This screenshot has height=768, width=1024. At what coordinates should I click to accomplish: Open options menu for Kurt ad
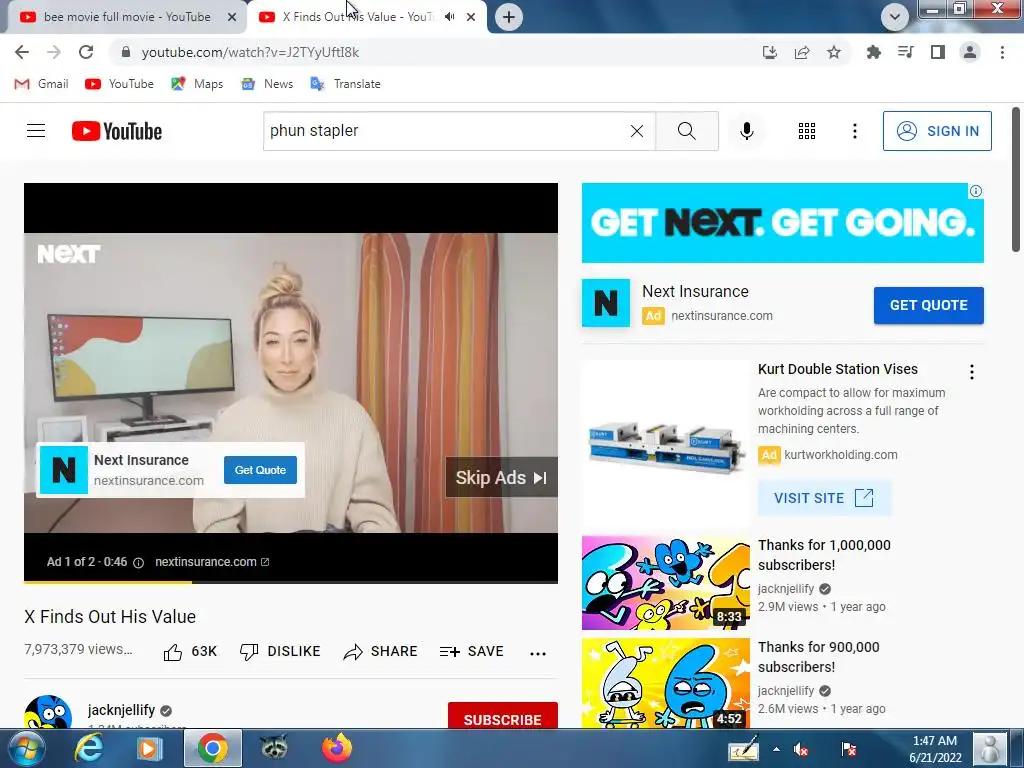[972, 372]
